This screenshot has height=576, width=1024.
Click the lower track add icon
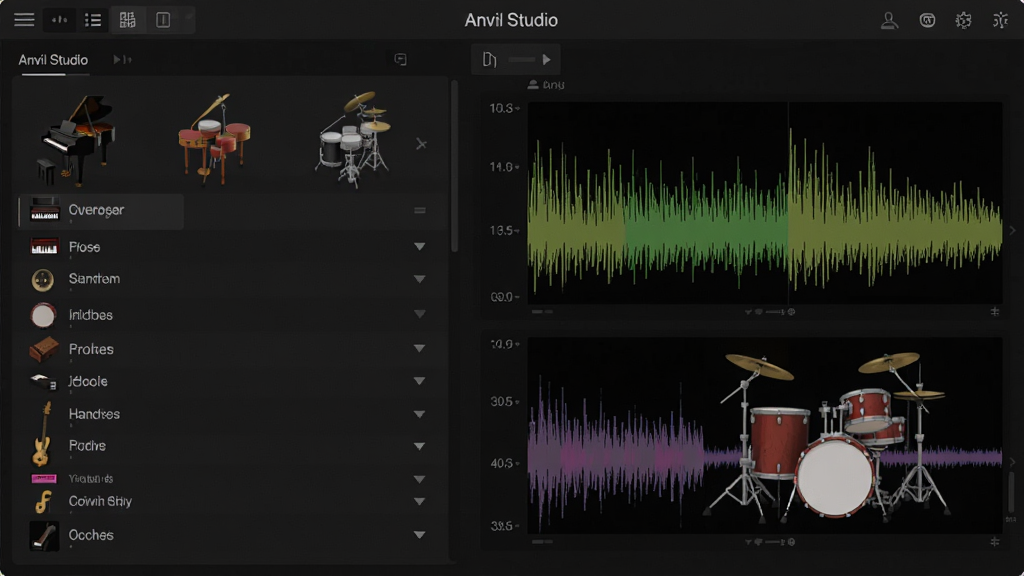(x=995, y=542)
